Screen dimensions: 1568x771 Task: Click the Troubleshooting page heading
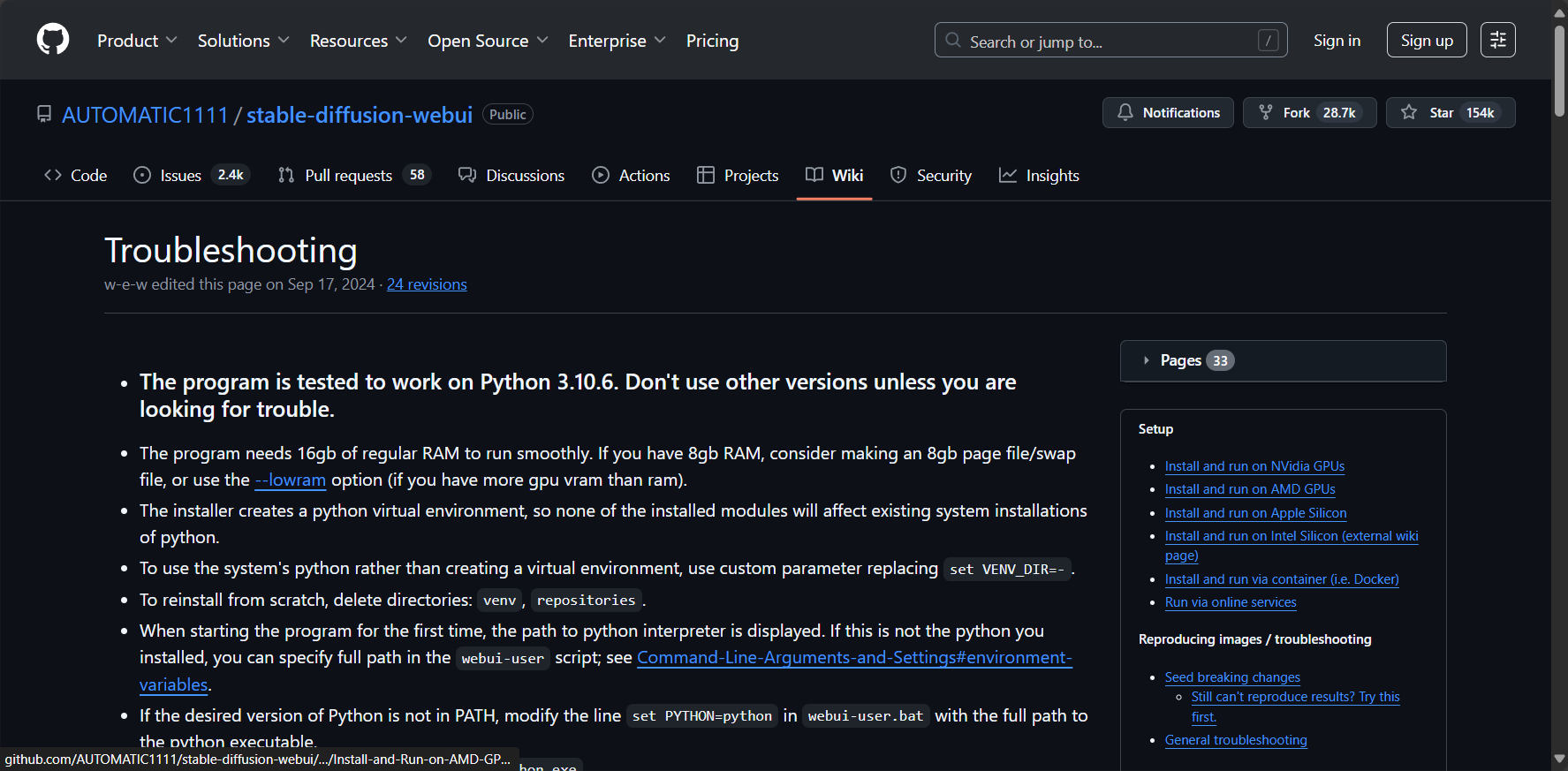tap(231, 251)
